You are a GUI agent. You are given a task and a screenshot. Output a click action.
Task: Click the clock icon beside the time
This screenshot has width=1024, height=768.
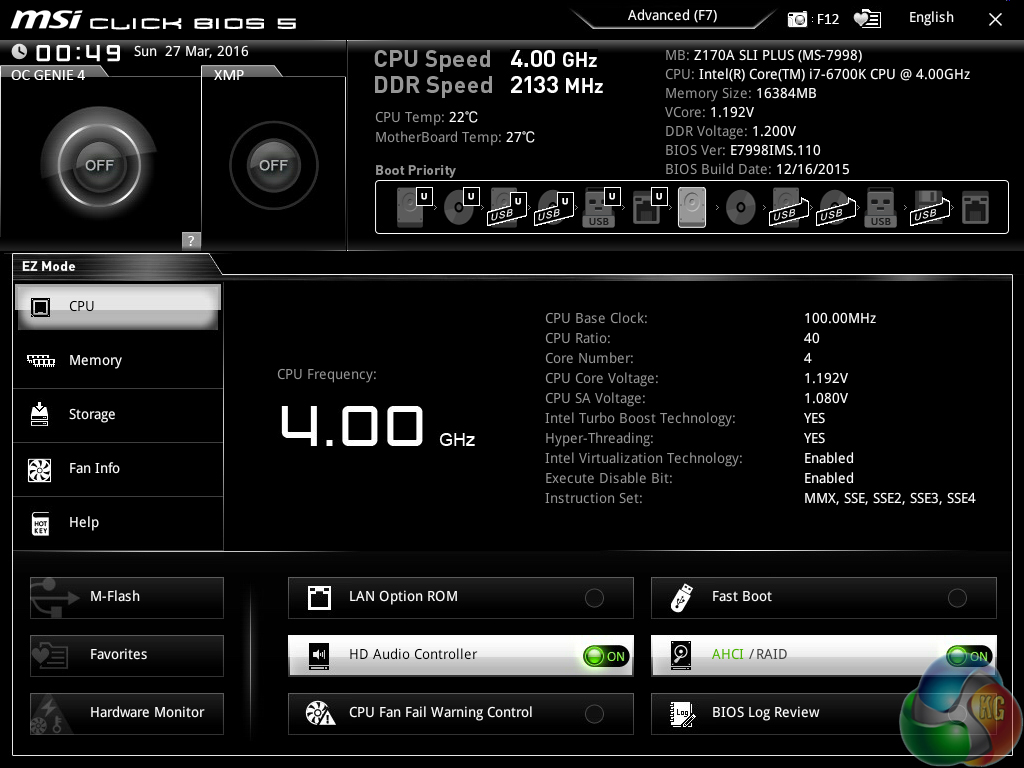click(x=20, y=52)
